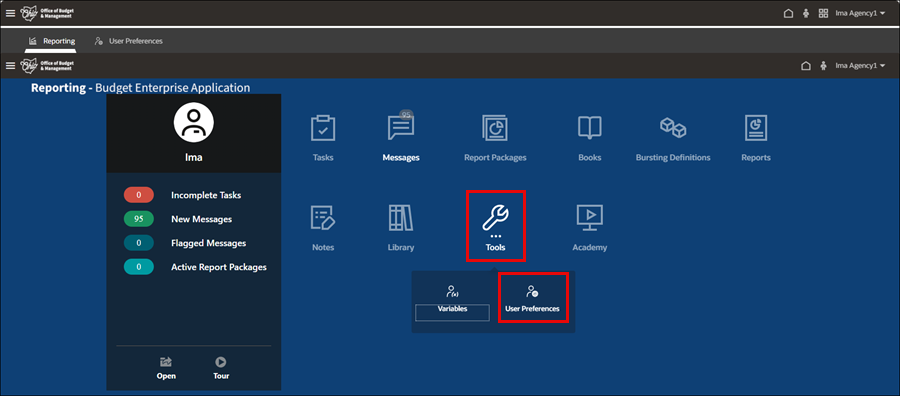Click the Open button in user panel
Image resolution: width=900 pixels, height=396 pixels.
[x=166, y=368]
